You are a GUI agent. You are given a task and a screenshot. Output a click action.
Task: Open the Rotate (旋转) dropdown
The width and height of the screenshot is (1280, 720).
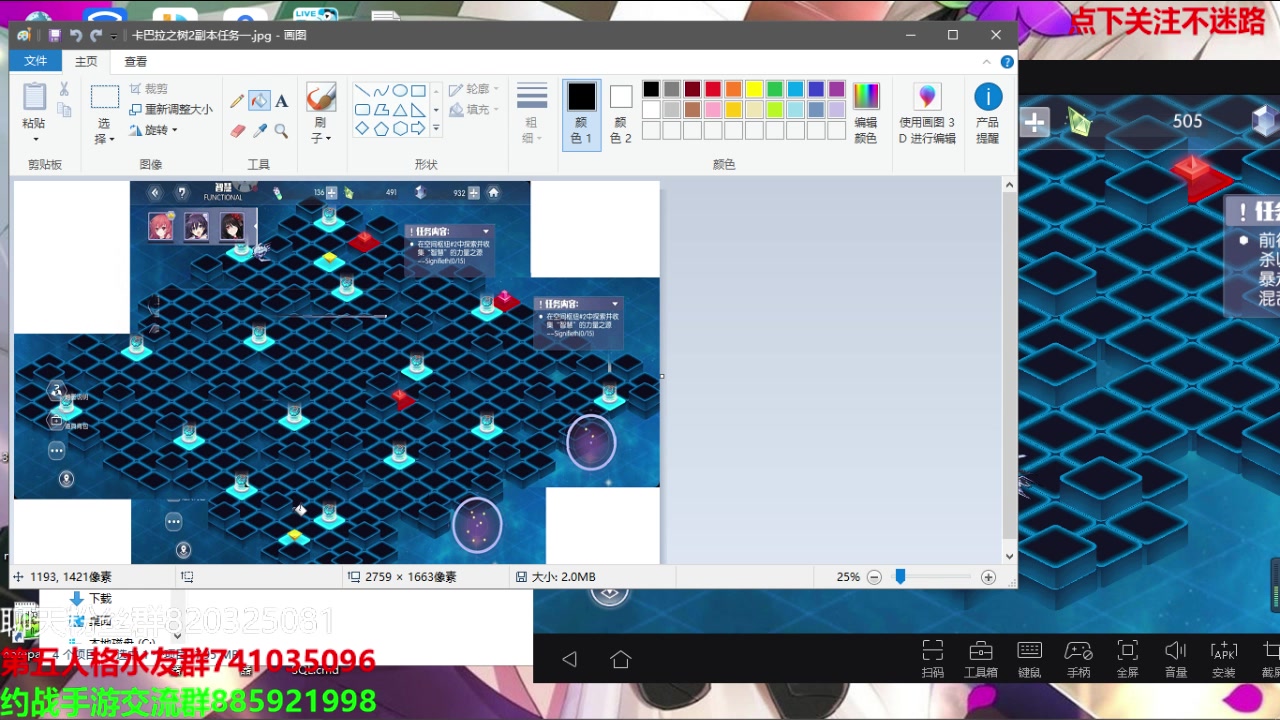click(x=152, y=130)
